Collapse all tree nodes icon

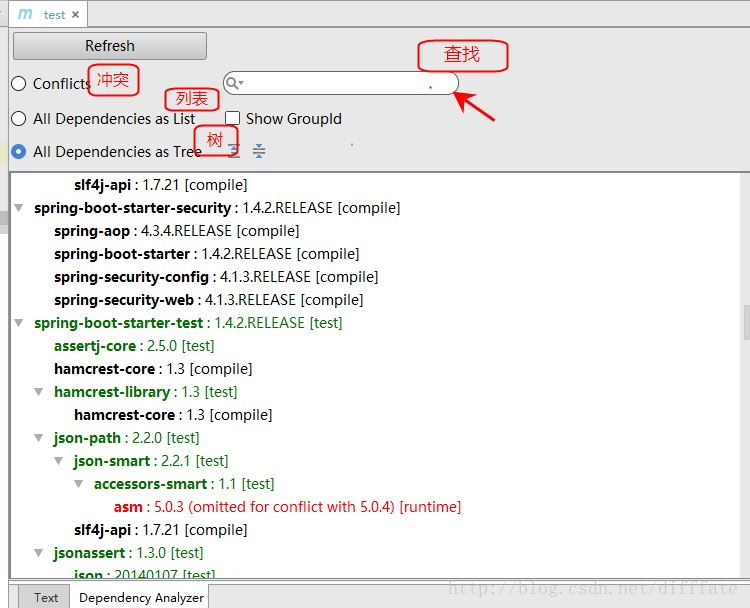[259, 151]
